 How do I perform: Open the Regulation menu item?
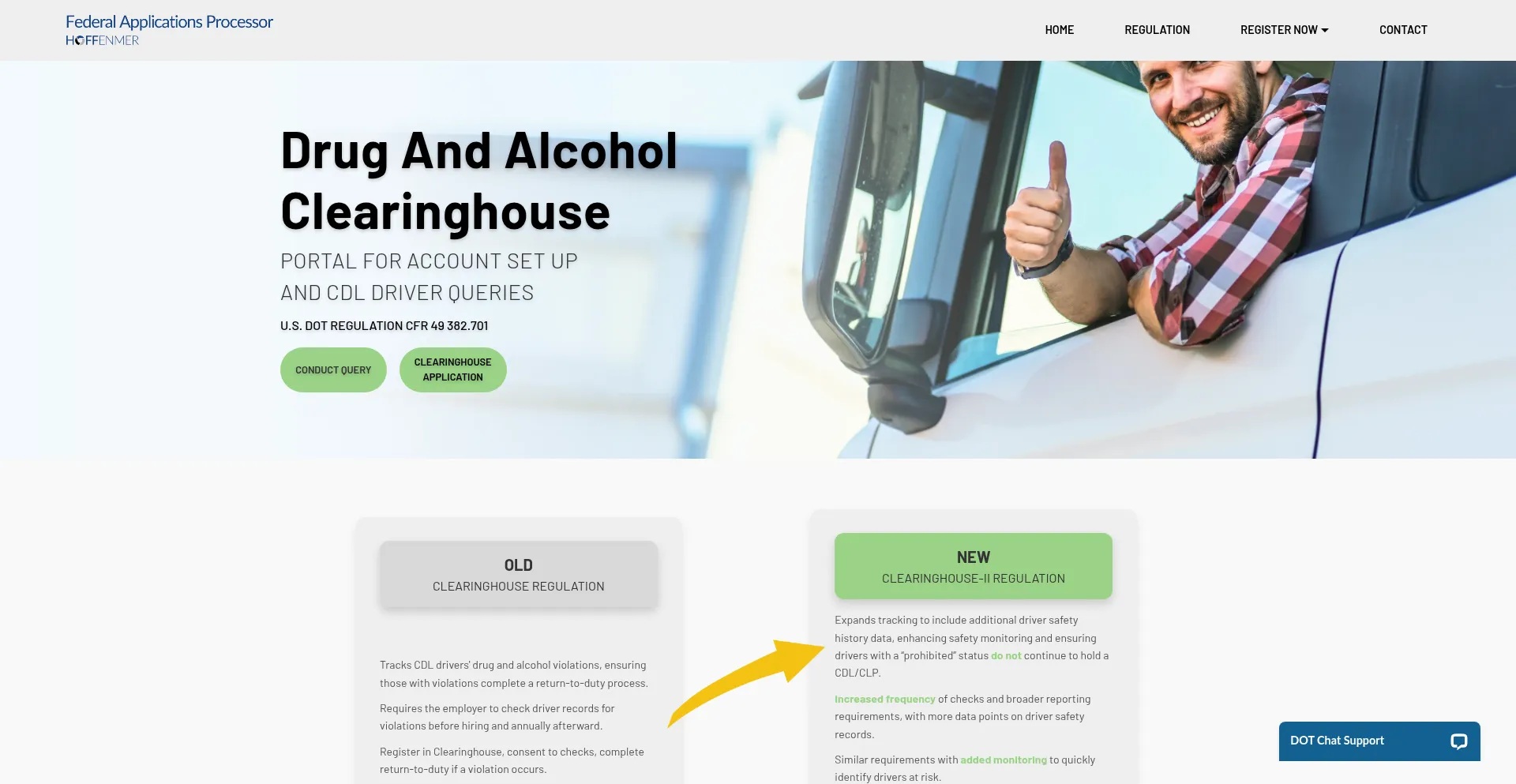tap(1157, 30)
